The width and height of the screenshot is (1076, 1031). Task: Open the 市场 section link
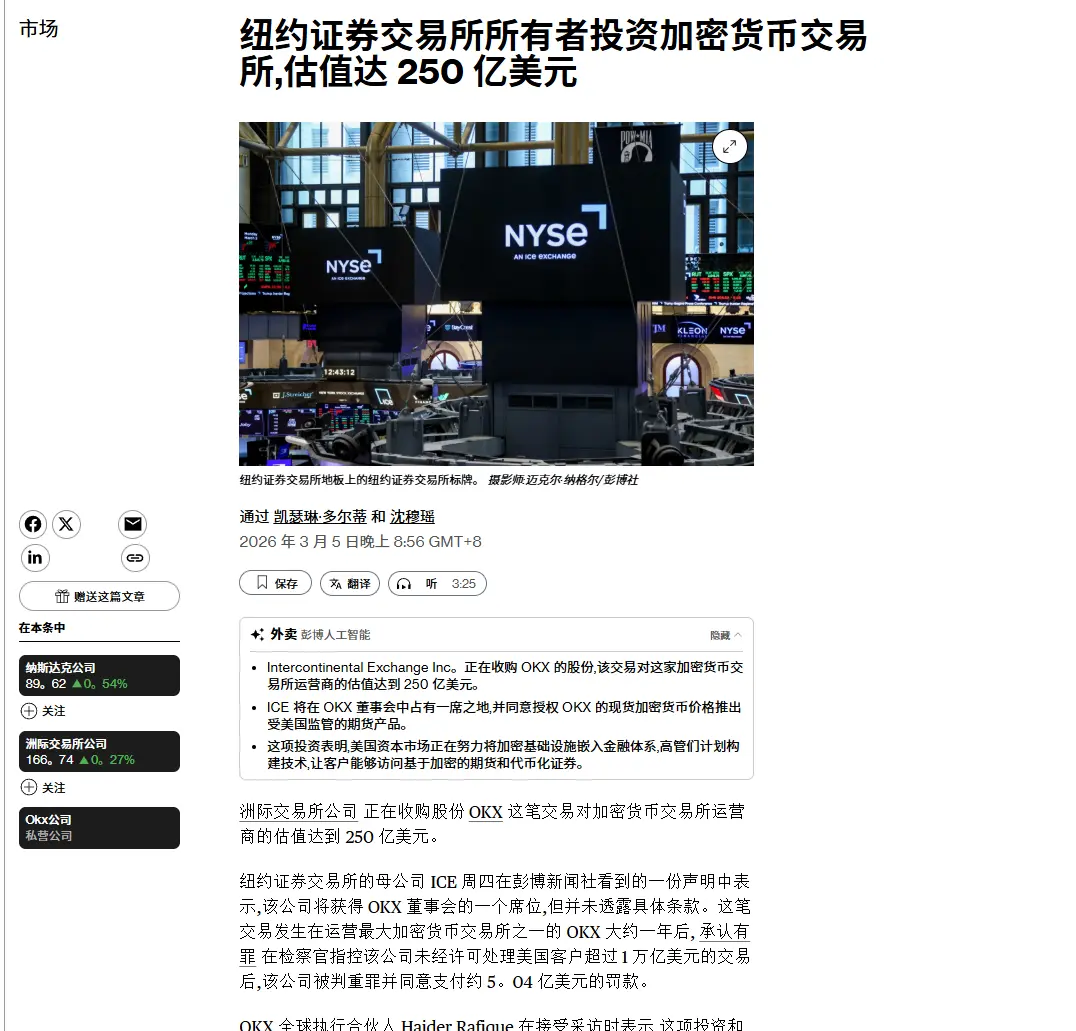pyautogui.click(x=39, y=29)
